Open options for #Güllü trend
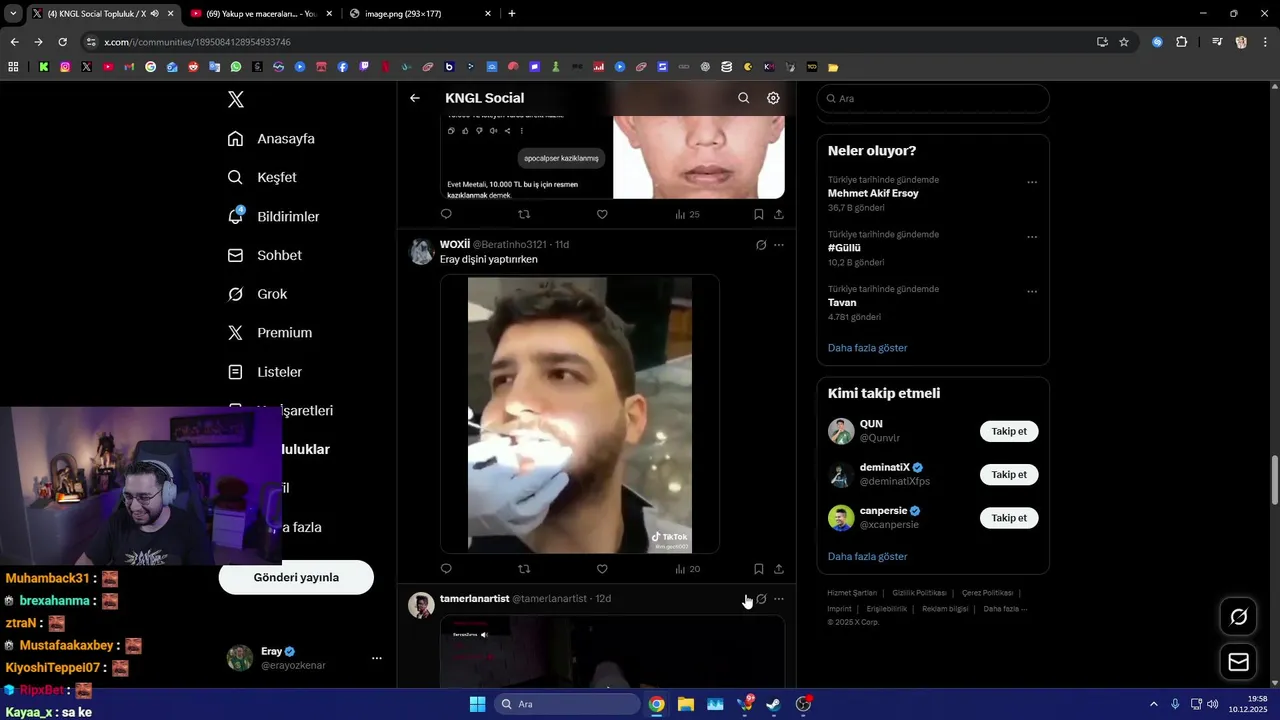The height and width of the screenshot is (720, 1280). coord(1032,237)
